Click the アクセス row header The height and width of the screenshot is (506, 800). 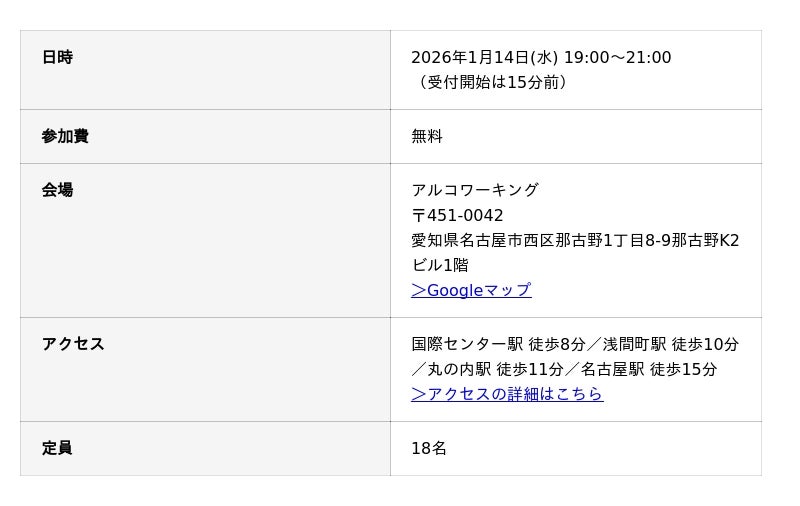[73, 344]
